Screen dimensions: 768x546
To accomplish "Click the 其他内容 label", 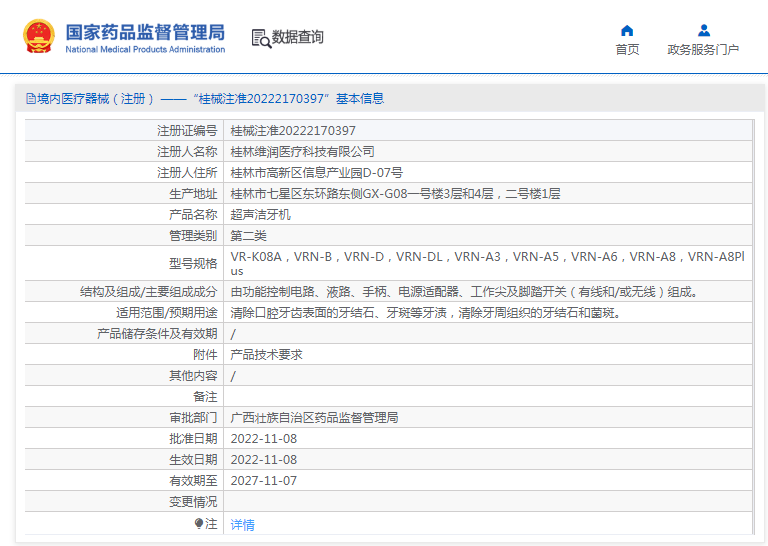I will pos(193,376).
